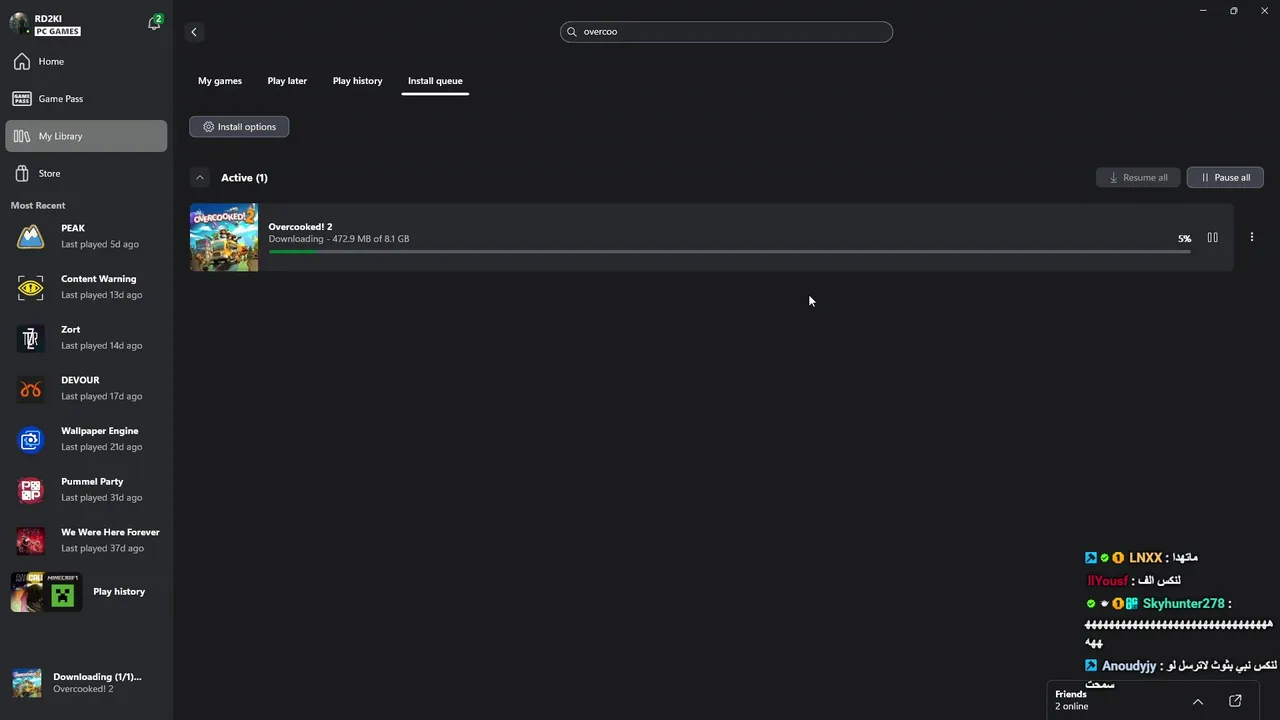
Task: Click the Overcooked! 2 title text
Action: pyautogui.click(x=300, y=227)
